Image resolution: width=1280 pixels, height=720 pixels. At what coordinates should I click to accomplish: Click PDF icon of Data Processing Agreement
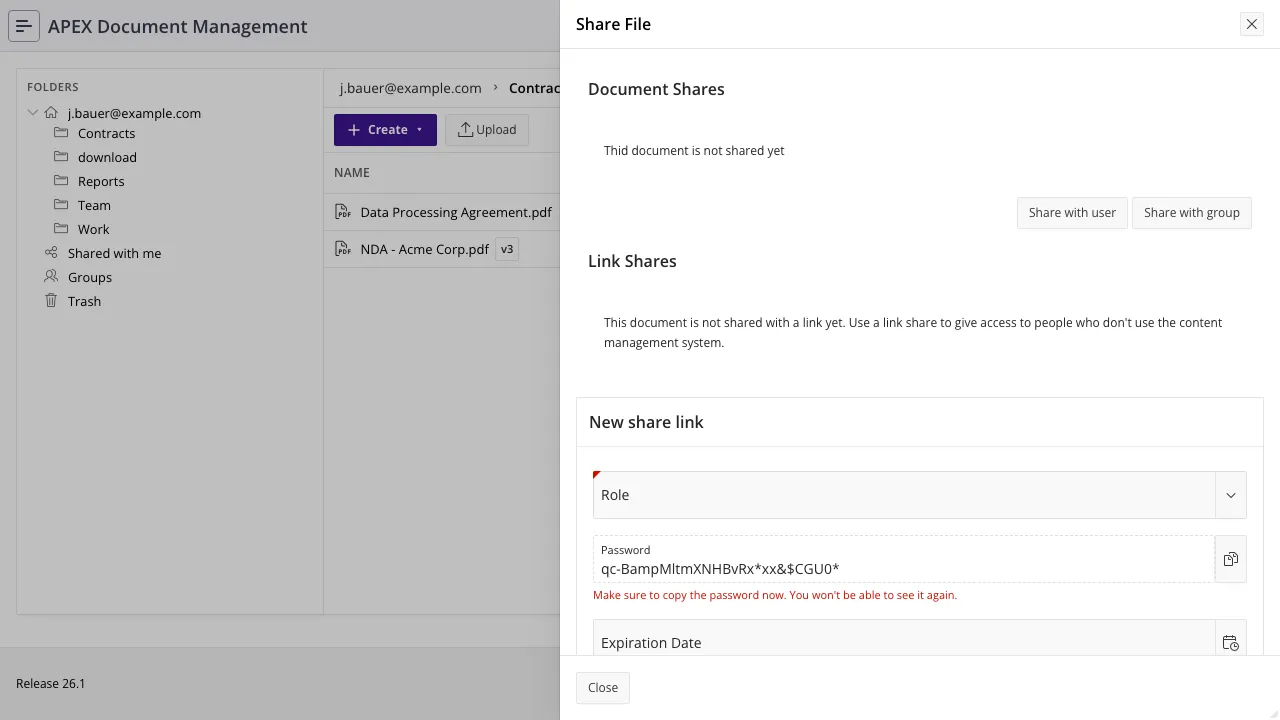click(x=343, y=212)
